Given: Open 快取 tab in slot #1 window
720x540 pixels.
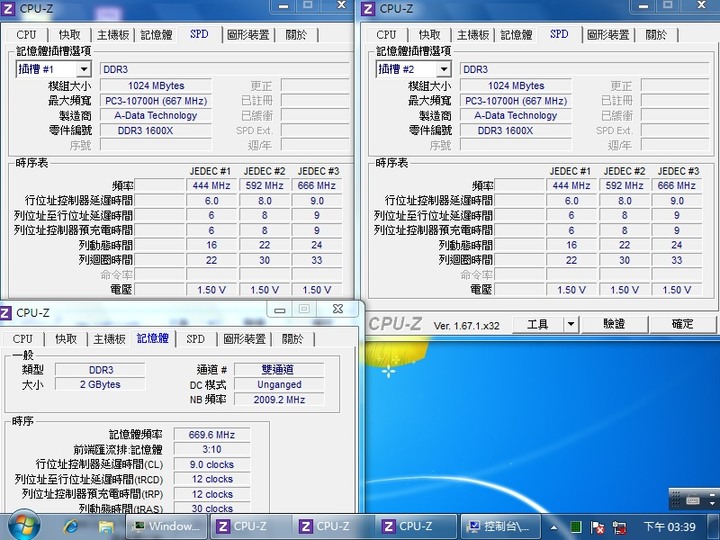Looking at the screenshot, I should [69, 34].
